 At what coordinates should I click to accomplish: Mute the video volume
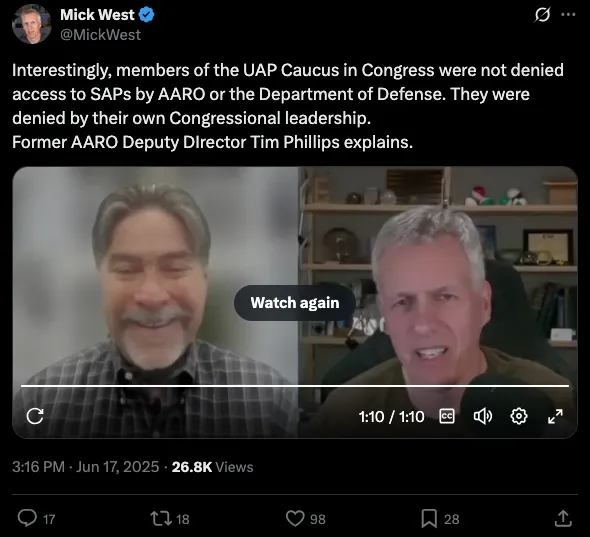(x=482, y=416)
